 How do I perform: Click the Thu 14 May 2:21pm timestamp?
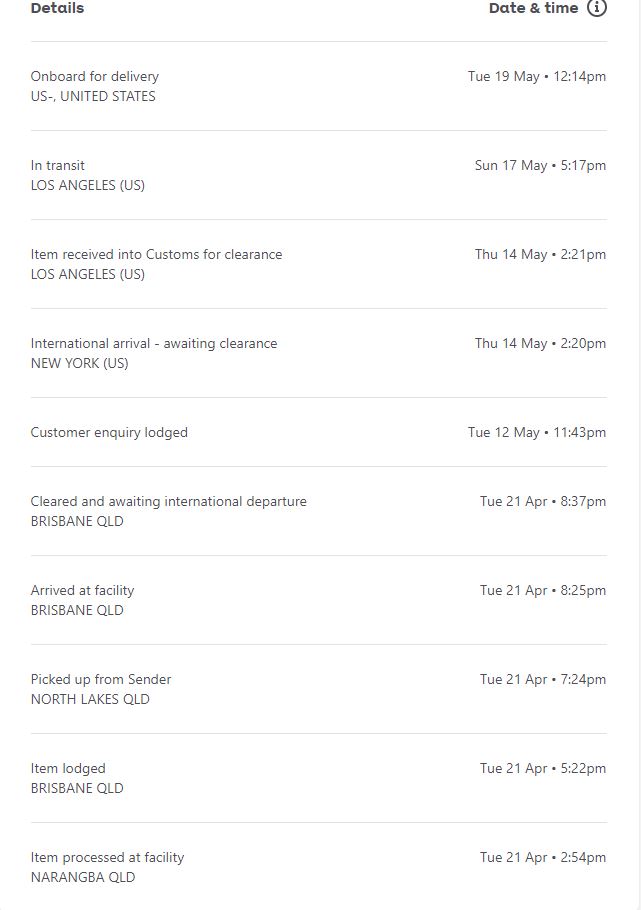pos(540,254)
